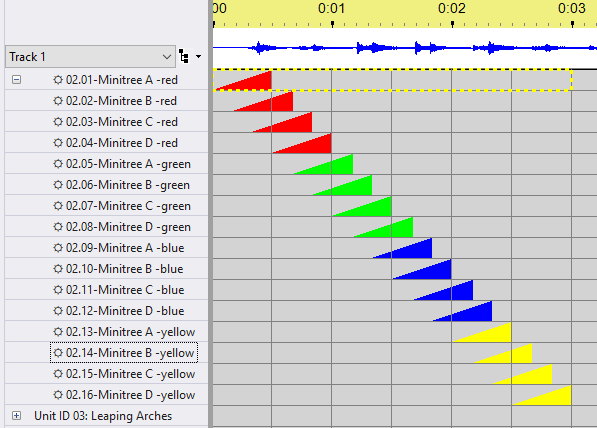The height and width of the screenshot is (428, 597).
Task: Click the sun icon of 02.10-Minitree B -blue
Action: [x=58, y=269]
